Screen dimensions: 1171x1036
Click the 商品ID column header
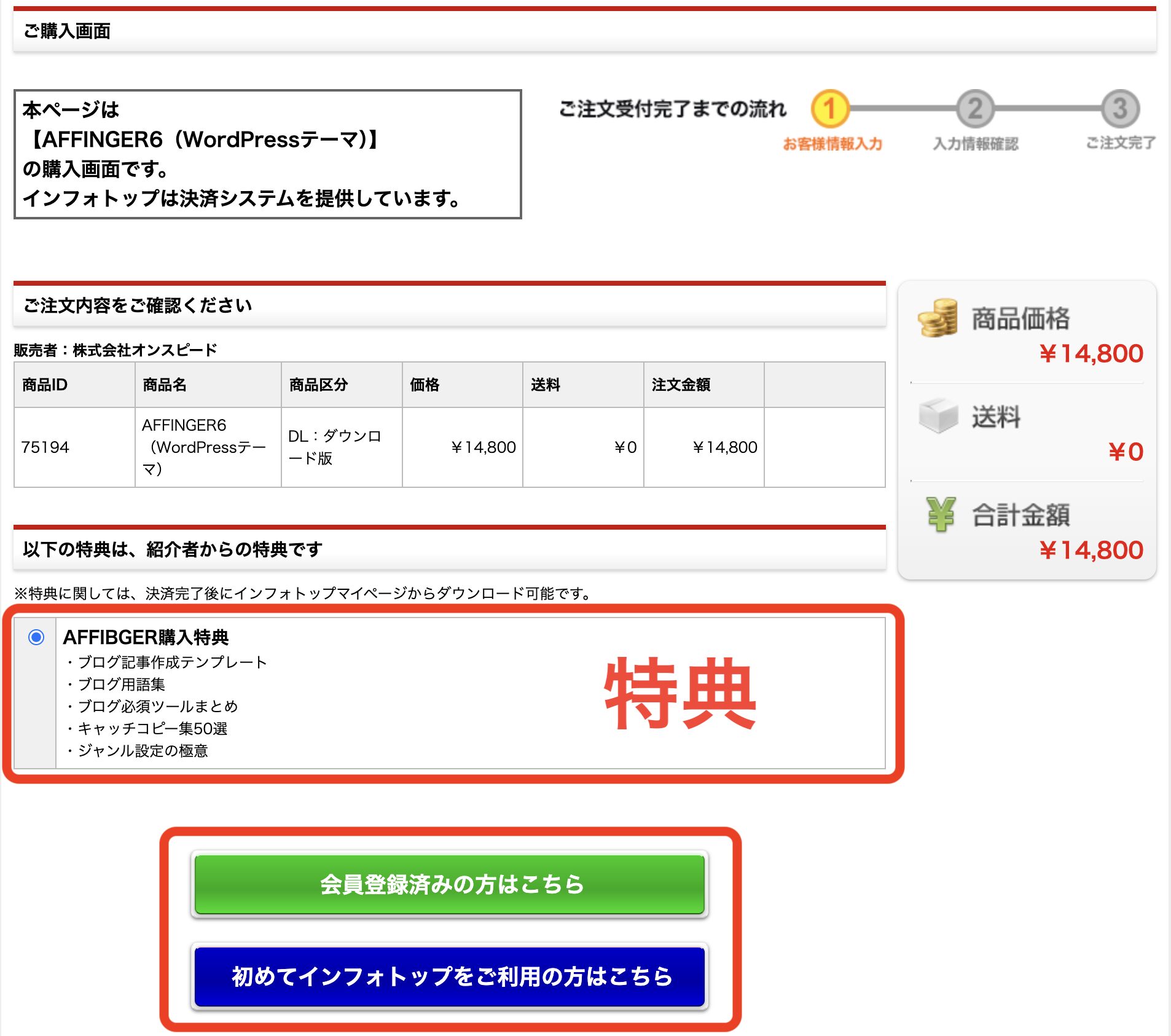pyautogui.click(x=74, y=385)
